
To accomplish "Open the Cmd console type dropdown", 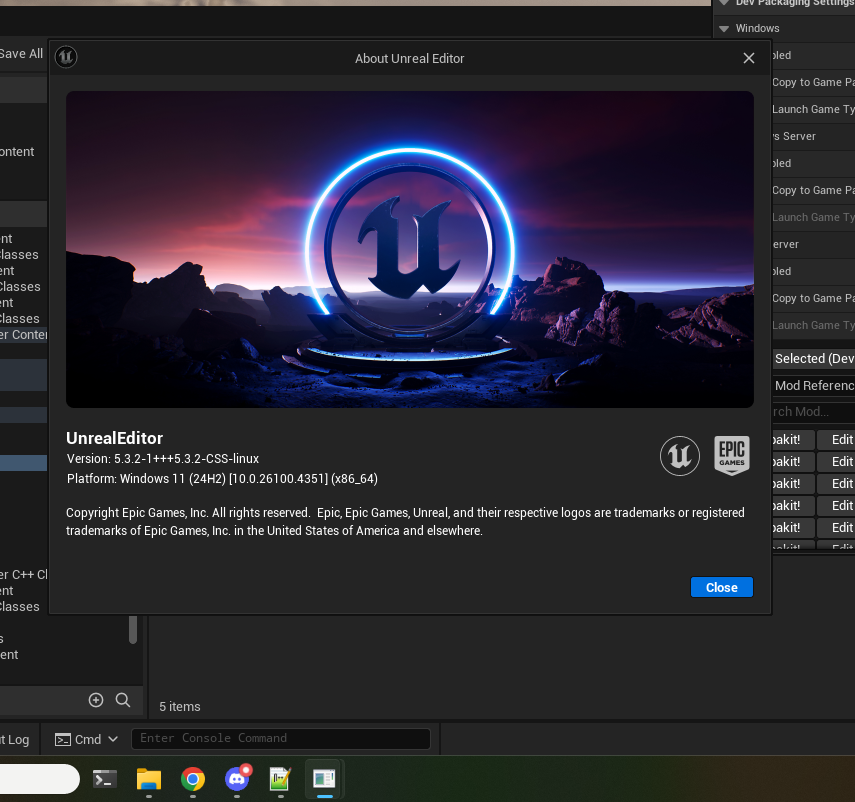I will [x=87, y=739].
